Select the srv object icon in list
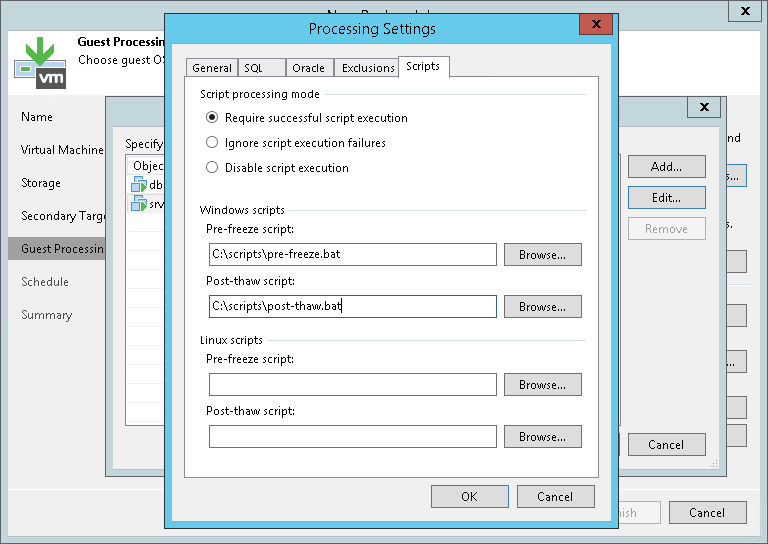The height and width of the screenshot is (544, 768). [x=139, y=204]
